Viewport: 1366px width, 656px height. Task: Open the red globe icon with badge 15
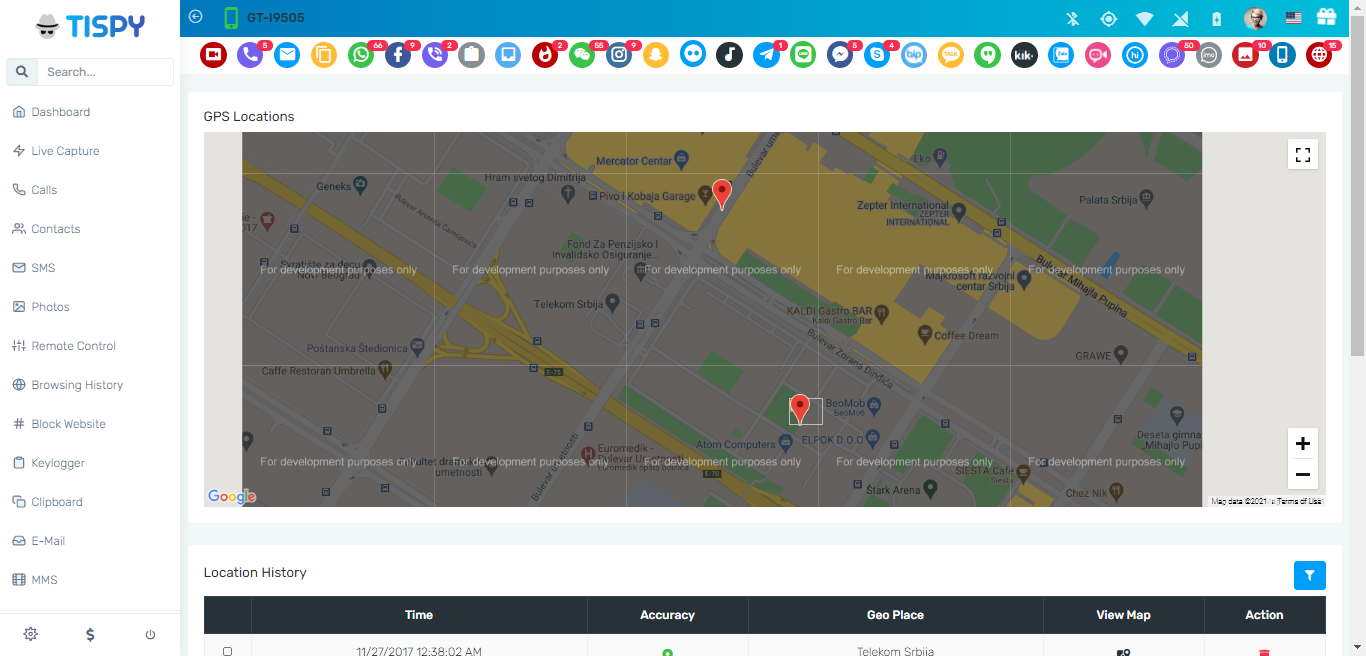[x=1319, y=55]
